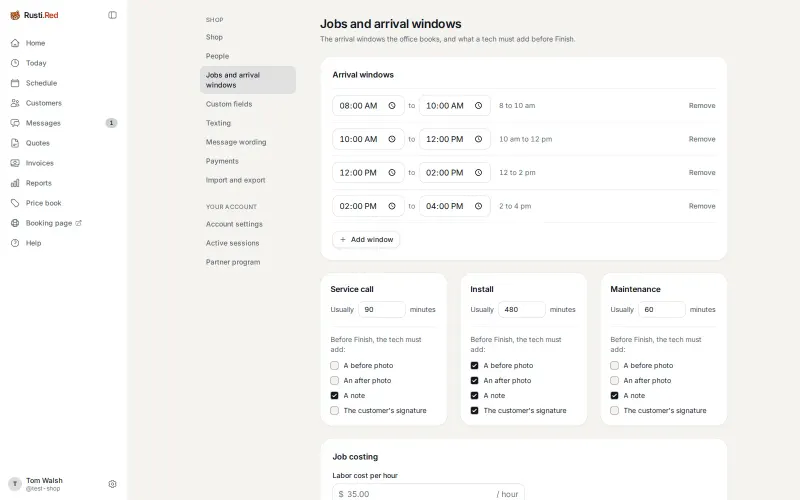Image resolution: width=800 pixels, height=500 pixels.
Task: Click the Help question mark icon
Action: click(15, 243)
